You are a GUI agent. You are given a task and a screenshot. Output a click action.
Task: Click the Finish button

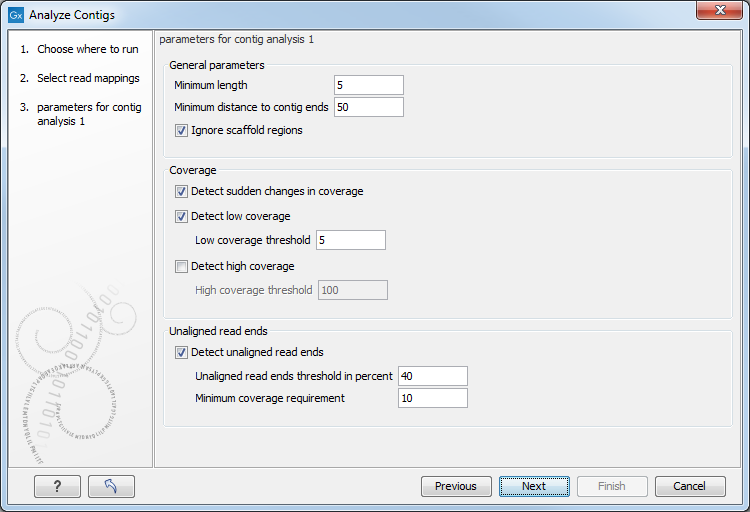(x=612, y=486)
